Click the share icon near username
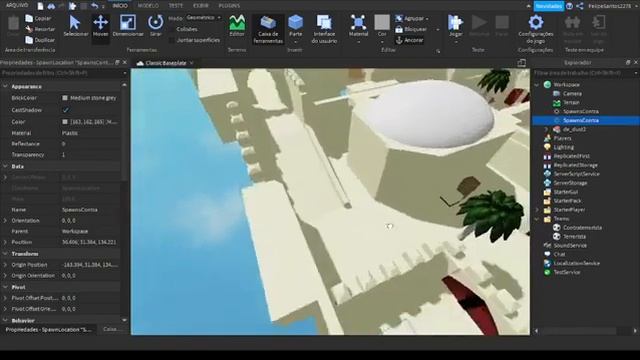The image size is (640, 360). pos(580,6)
